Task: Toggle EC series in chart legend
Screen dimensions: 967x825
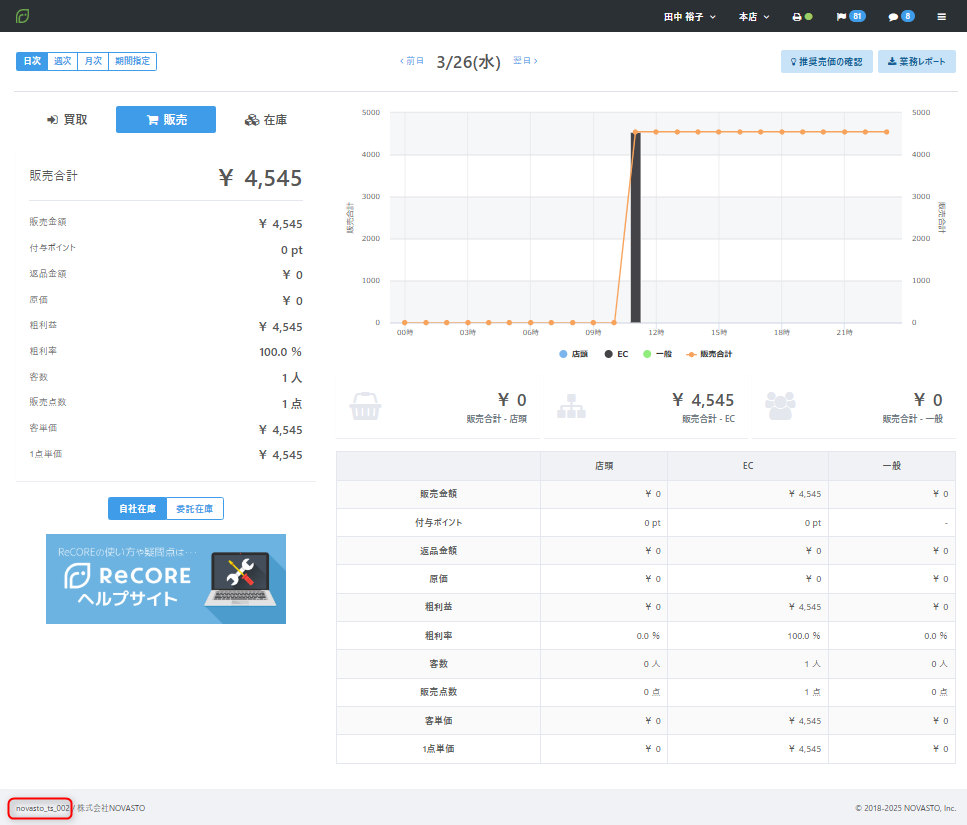Action: pyautogui.click(x=617, y=354)
